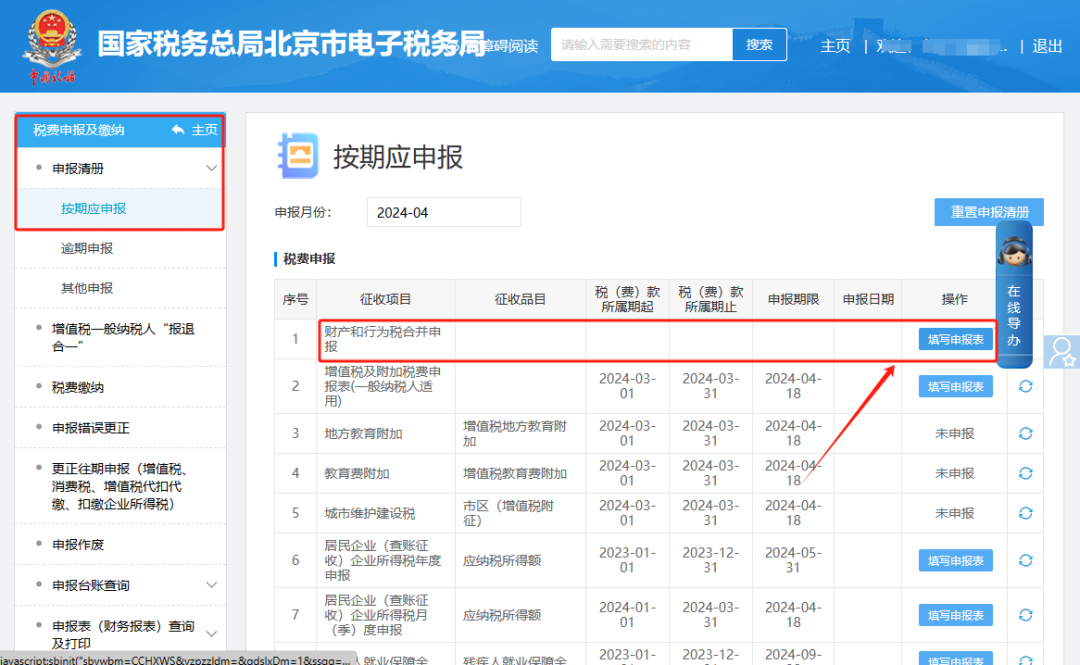Click 未申报 status in 教育费附加 row
Image resolution: width=1080 pixels, height=665 pixels.
[x=954, y=473]
